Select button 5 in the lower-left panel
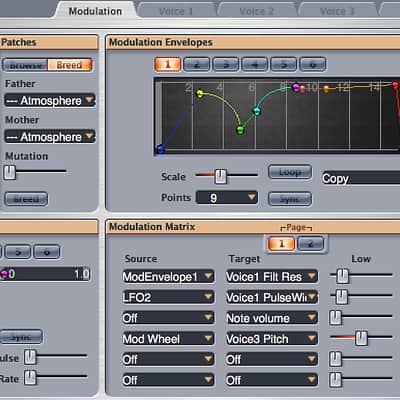 [18, 252]
